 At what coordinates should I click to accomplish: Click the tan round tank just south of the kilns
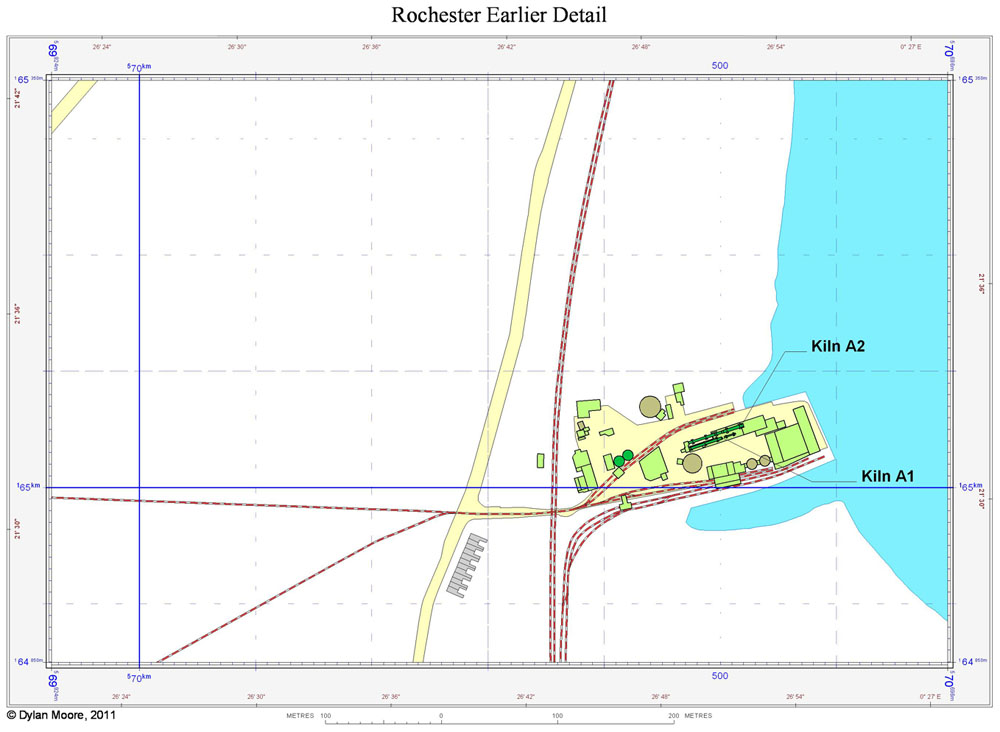pos(692,462)
